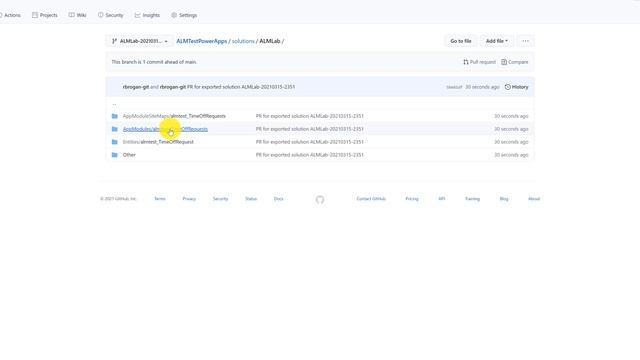Image resolution: width=640 pixels, height=360 pixels.
Task: Click the Go to file button
Action: tap(460, 41)
